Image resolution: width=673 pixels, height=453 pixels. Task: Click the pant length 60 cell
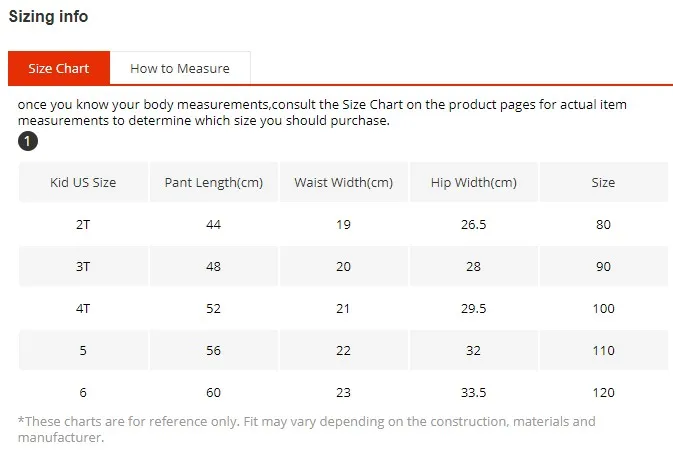tap(214, 392)
